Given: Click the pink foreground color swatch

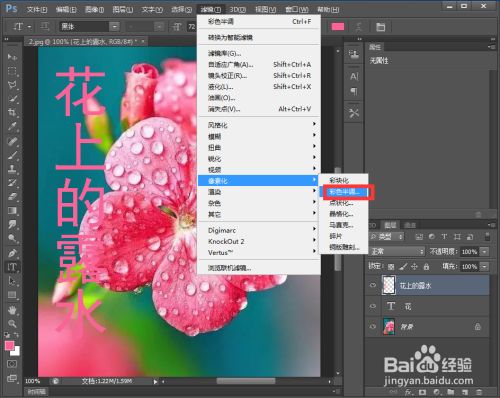Looking at the screenshot, I should click(x=9, y=345).
